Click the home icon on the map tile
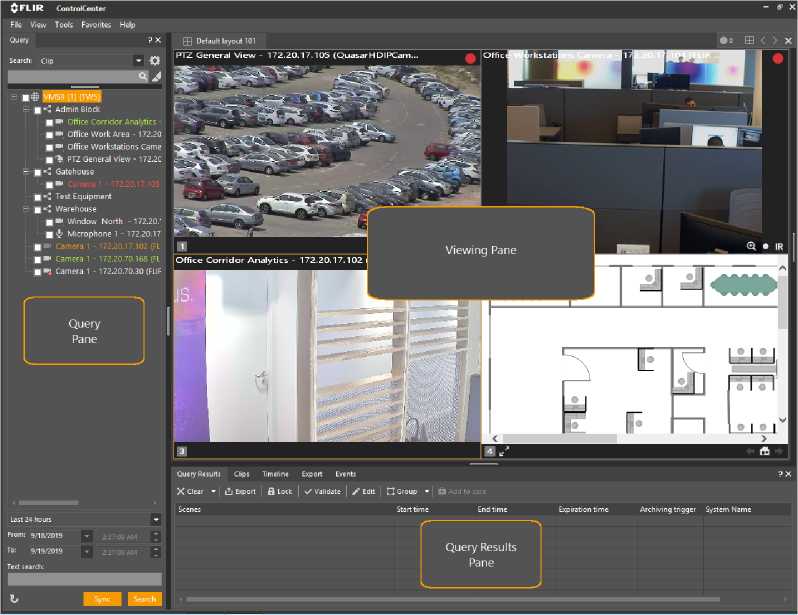Viewport: 798px width, 615px height. (765, 451)
